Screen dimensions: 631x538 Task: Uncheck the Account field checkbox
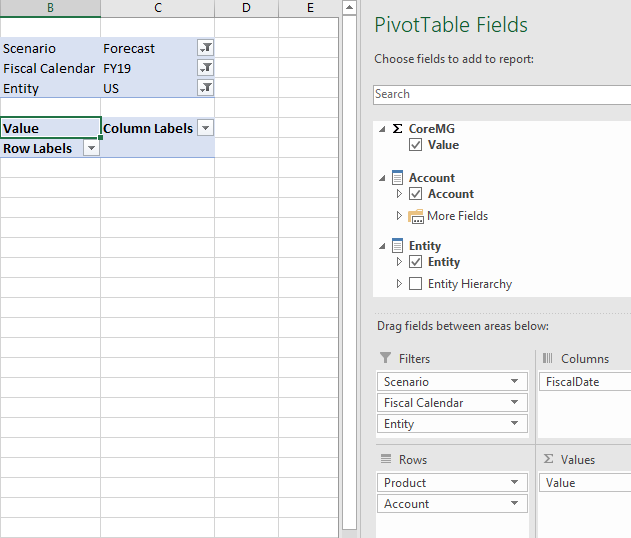(x=415, y=194)
